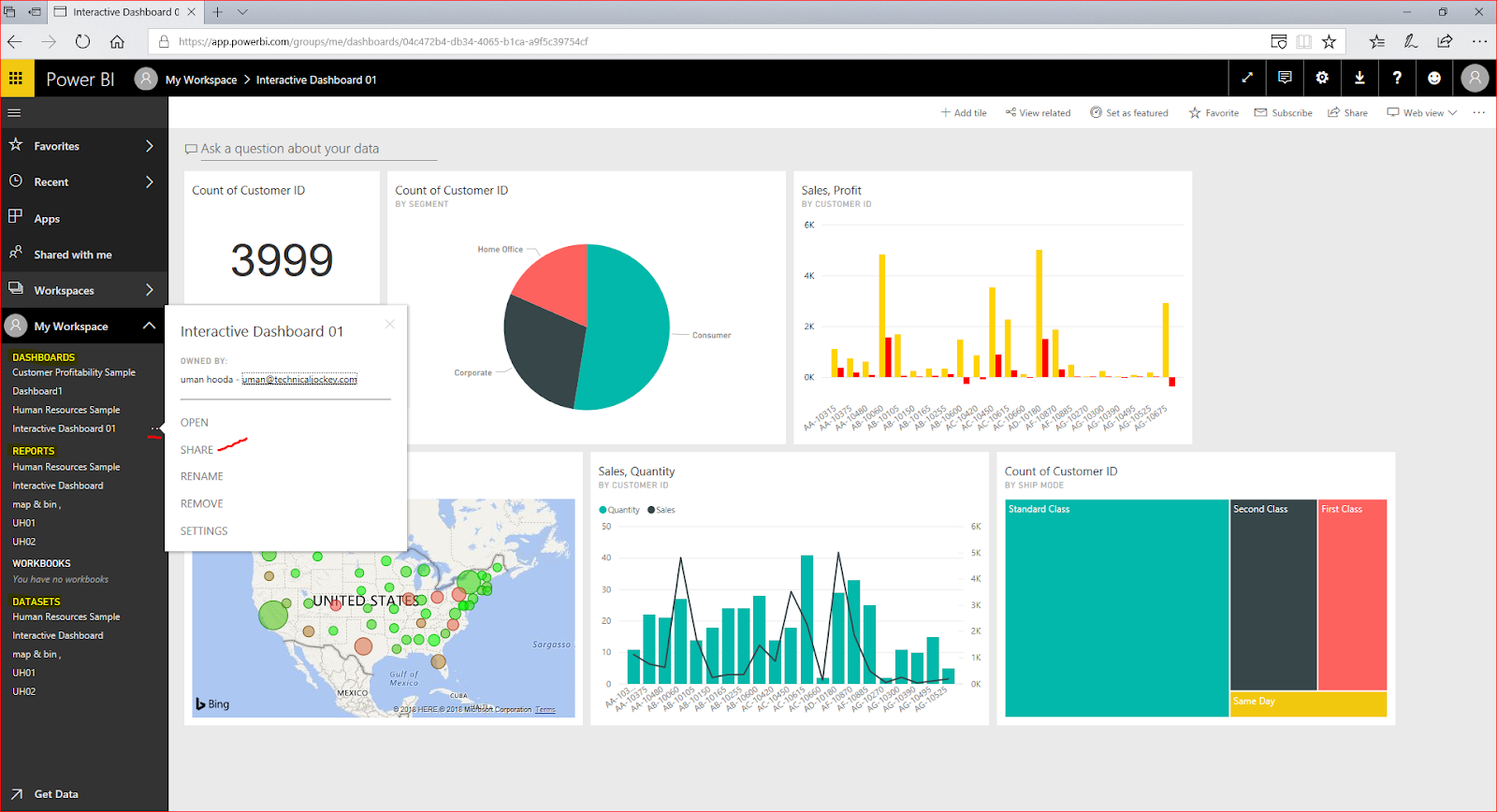
Task: Click Share in dashboard toolbar
Action: 1347,112
